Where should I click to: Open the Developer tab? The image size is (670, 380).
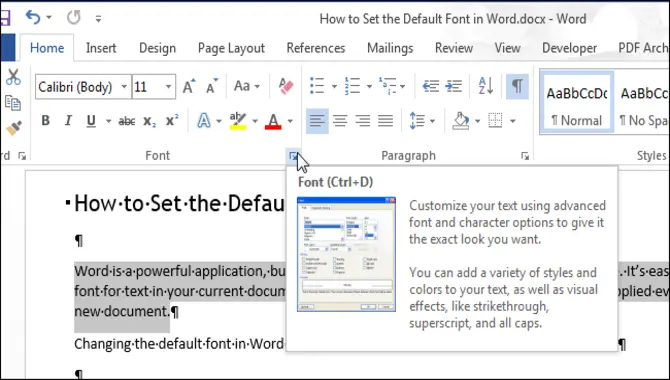(x=569, y=48)
